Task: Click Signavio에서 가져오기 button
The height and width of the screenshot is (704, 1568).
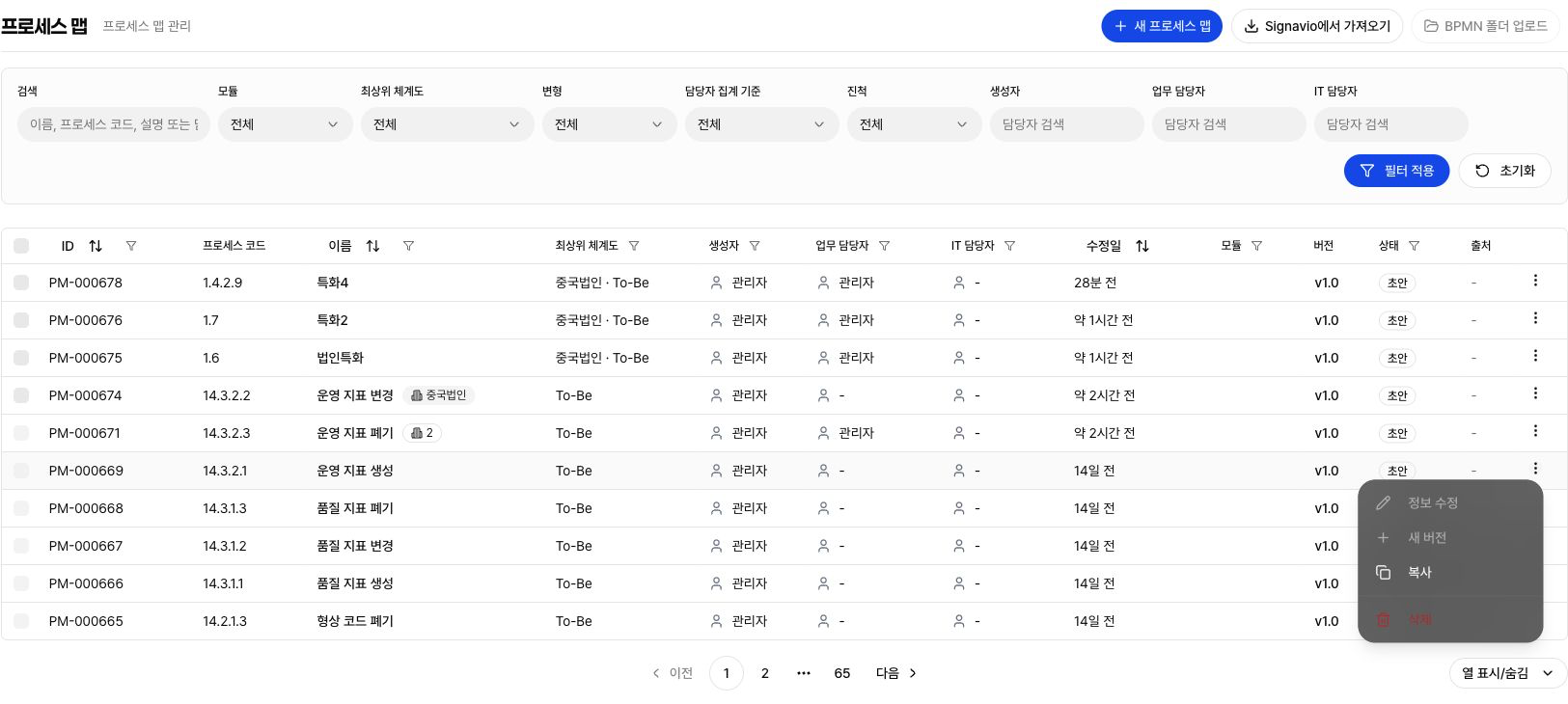Action: pos(1317,26)
